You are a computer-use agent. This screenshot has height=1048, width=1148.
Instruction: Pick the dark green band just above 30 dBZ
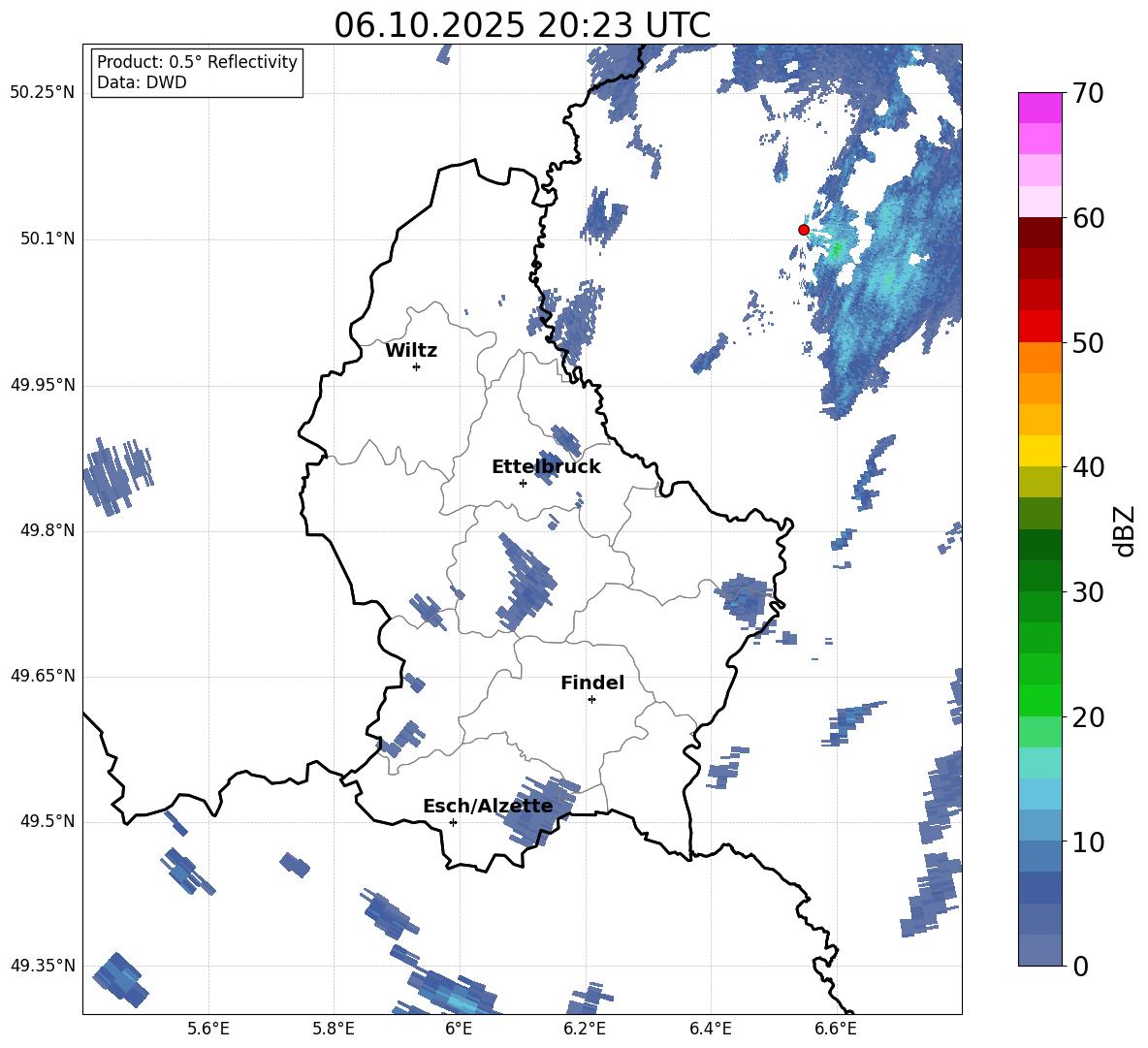pos(1039,575)
